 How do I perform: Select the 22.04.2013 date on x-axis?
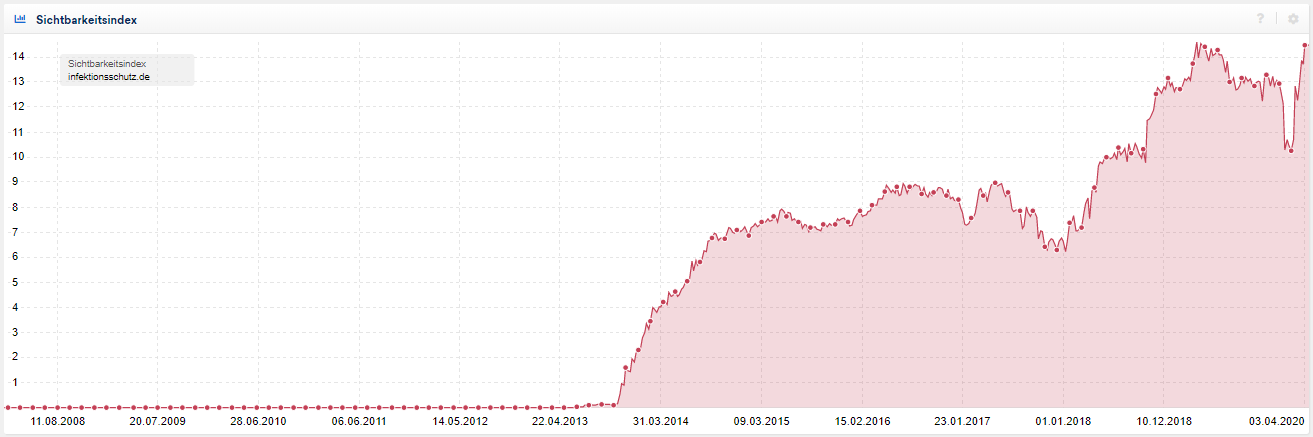tap(559, 422)
